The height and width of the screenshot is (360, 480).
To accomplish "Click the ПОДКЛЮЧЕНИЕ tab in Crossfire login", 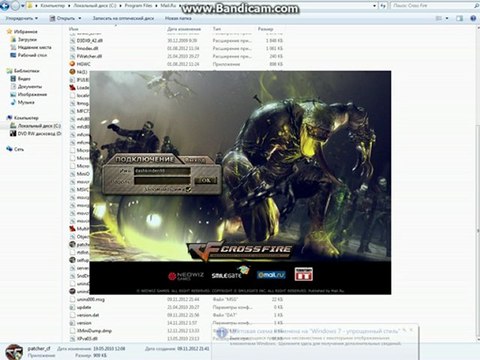I will pyautogui.click(x=145, y=159).
